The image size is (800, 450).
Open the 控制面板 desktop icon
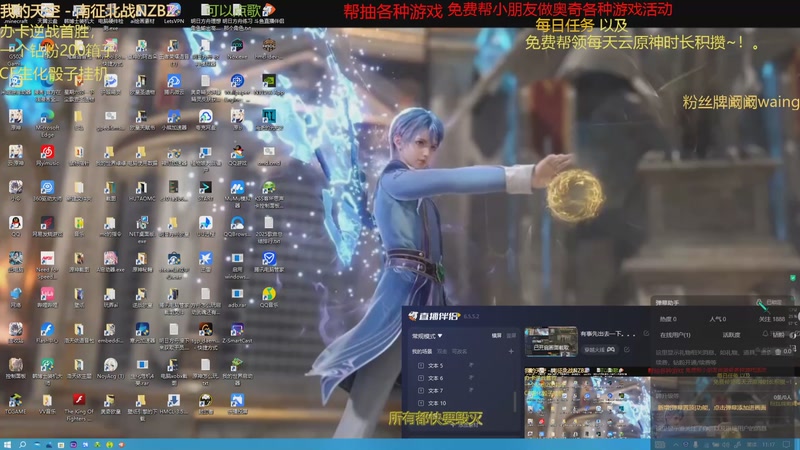[15, 368]
